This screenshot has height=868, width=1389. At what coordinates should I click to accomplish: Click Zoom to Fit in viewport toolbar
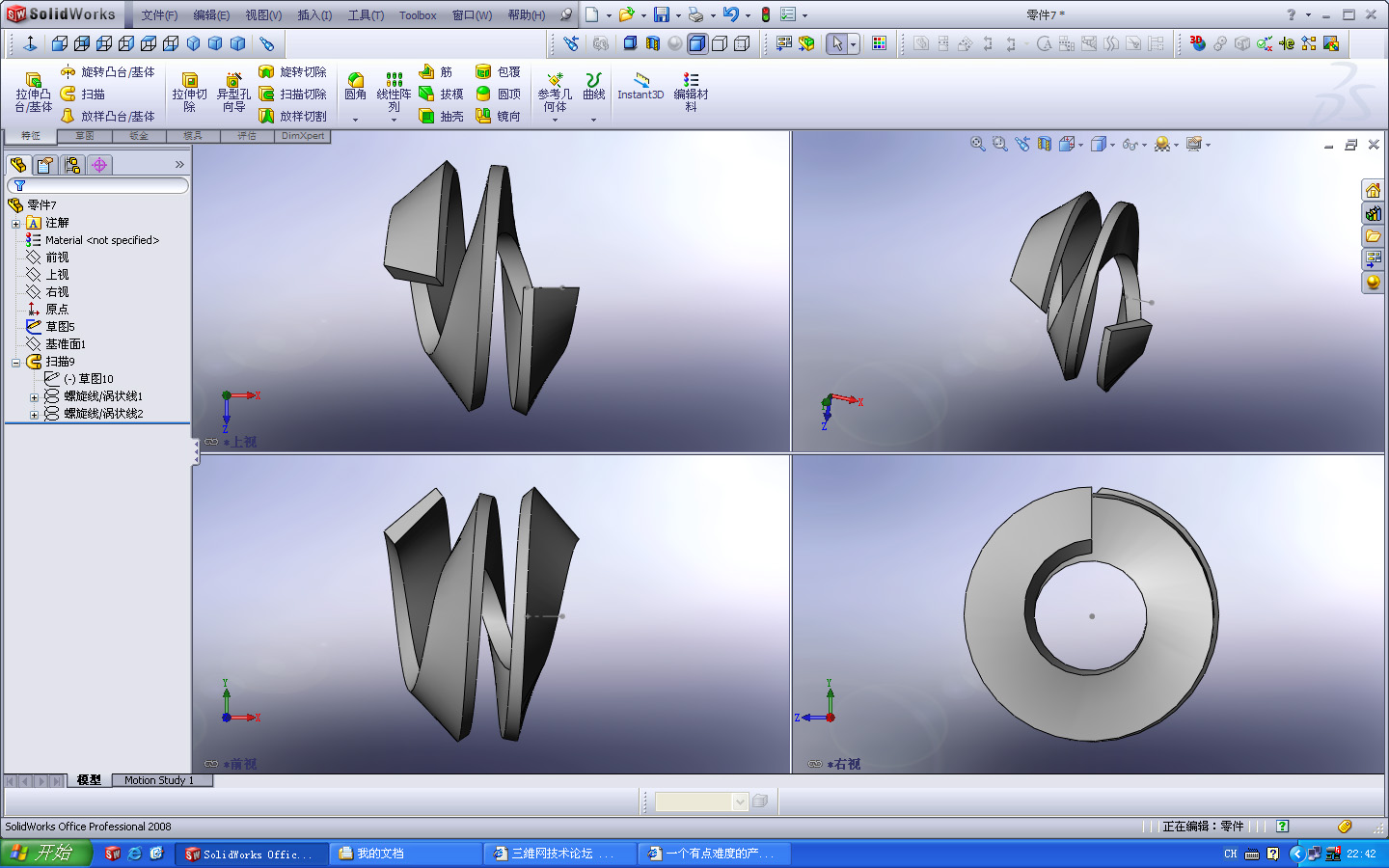click(x=977, y=144)
